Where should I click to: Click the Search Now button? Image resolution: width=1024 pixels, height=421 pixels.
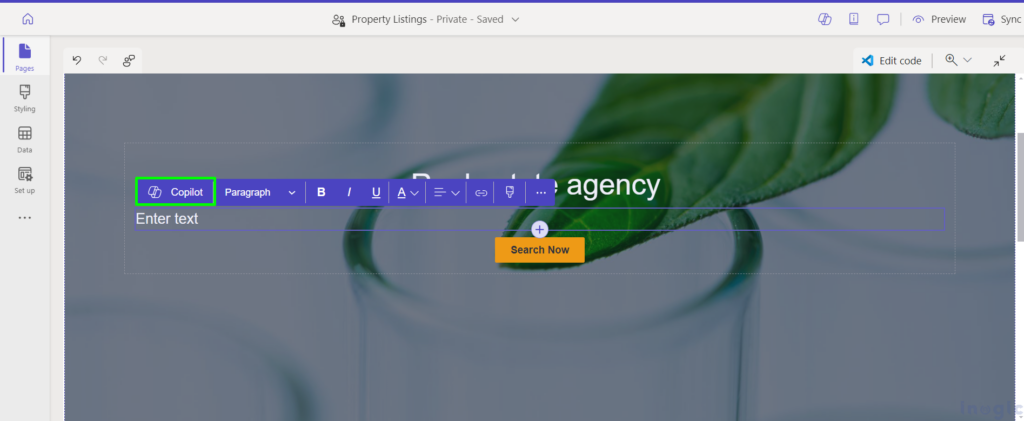point(539,250)
